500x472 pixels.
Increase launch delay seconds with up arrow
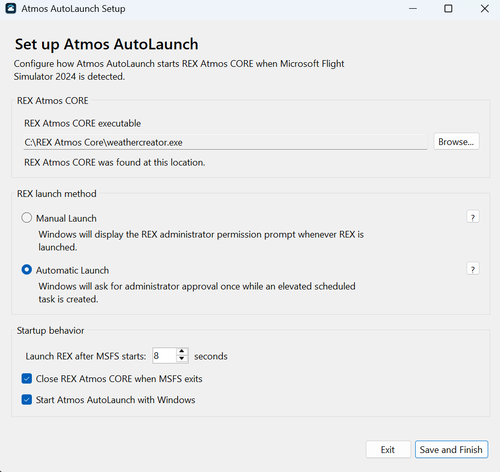[182, 351]
